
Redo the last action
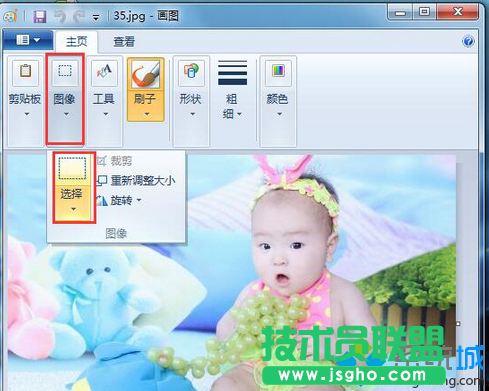pos(79,16)
